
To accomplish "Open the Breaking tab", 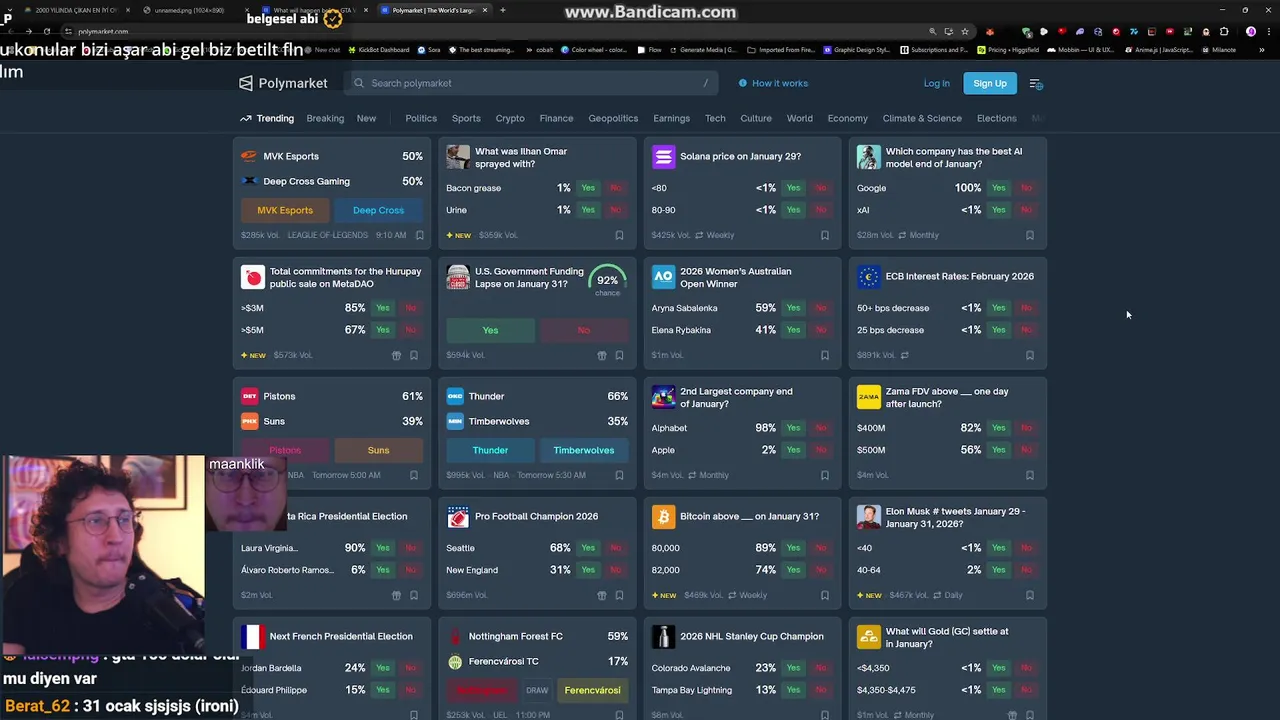I will (x=325, y=118).
